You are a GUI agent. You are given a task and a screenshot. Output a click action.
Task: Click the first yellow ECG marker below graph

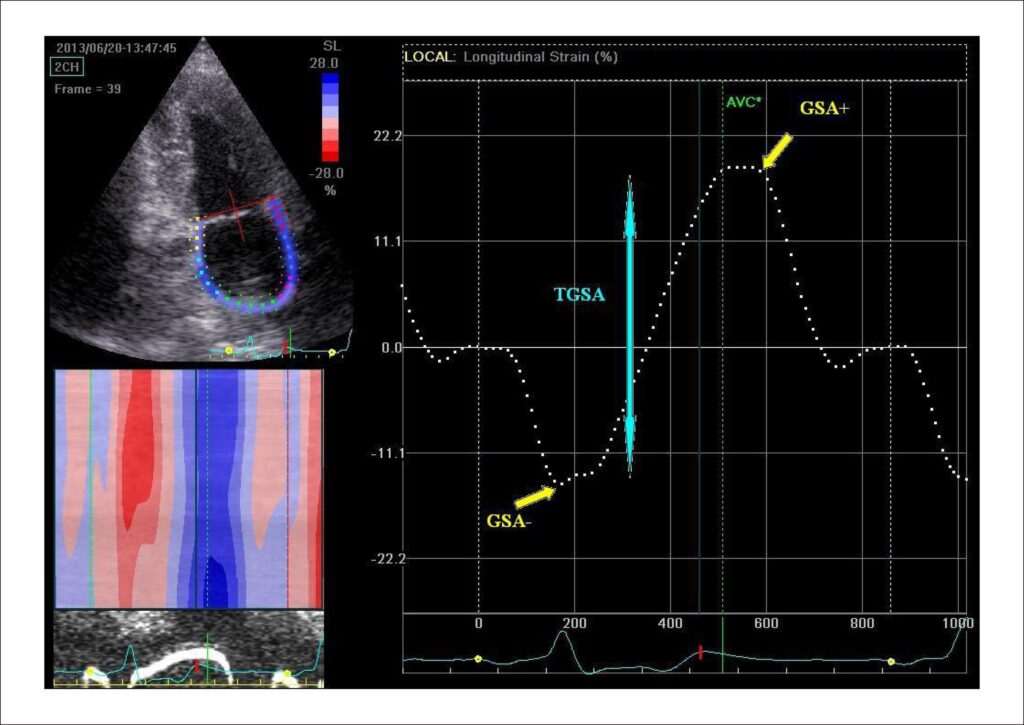478,659
